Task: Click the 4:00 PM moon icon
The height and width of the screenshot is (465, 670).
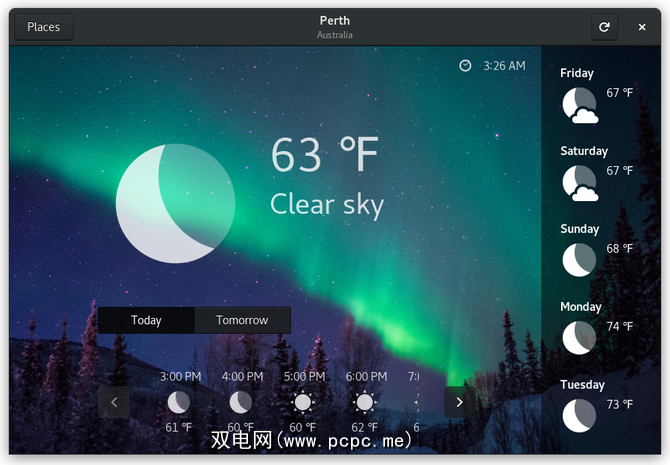Action: [x=241, y=402]
